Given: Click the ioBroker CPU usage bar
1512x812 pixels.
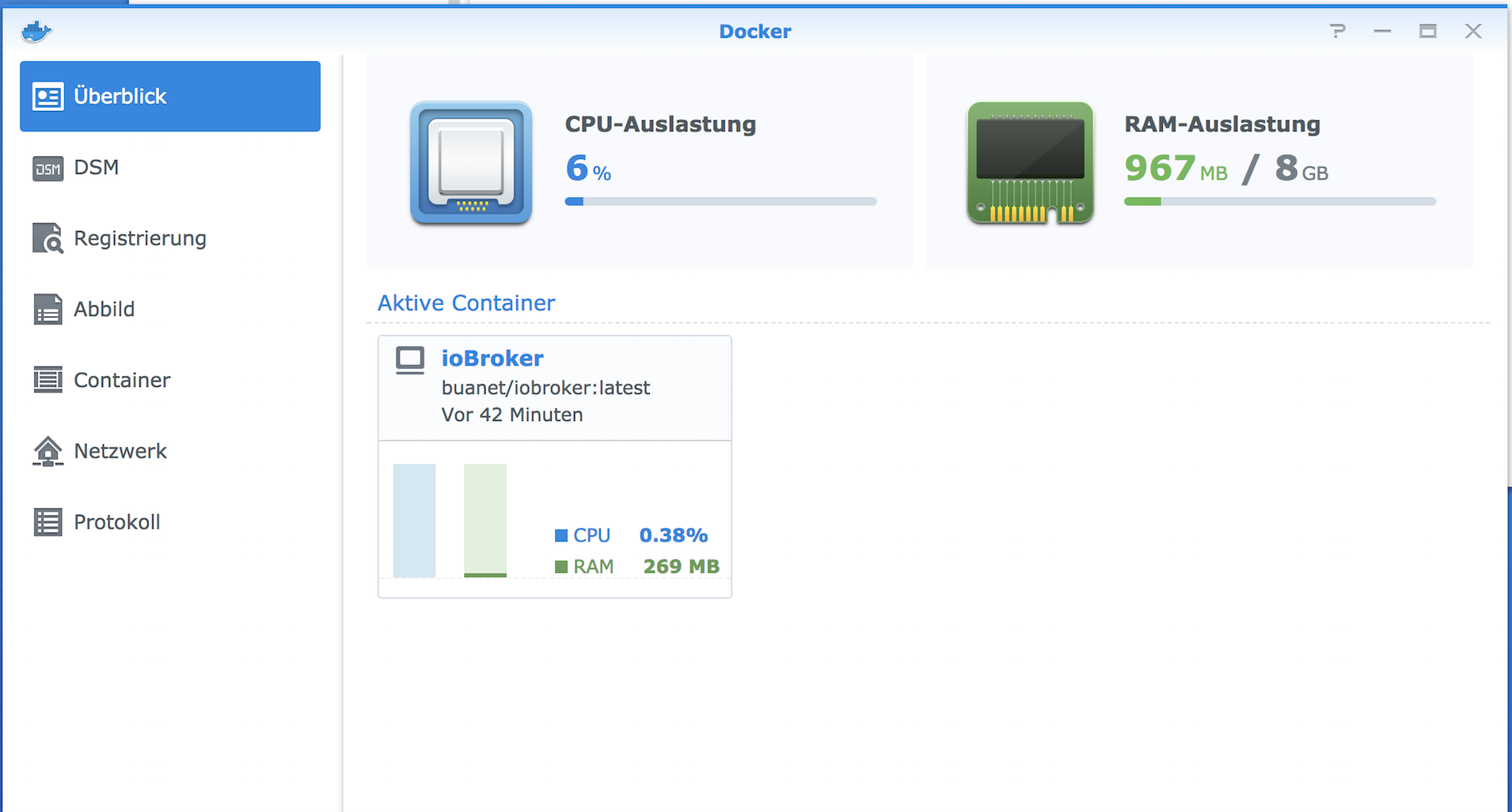Looking at the screenshot, I should coord(414,521).
